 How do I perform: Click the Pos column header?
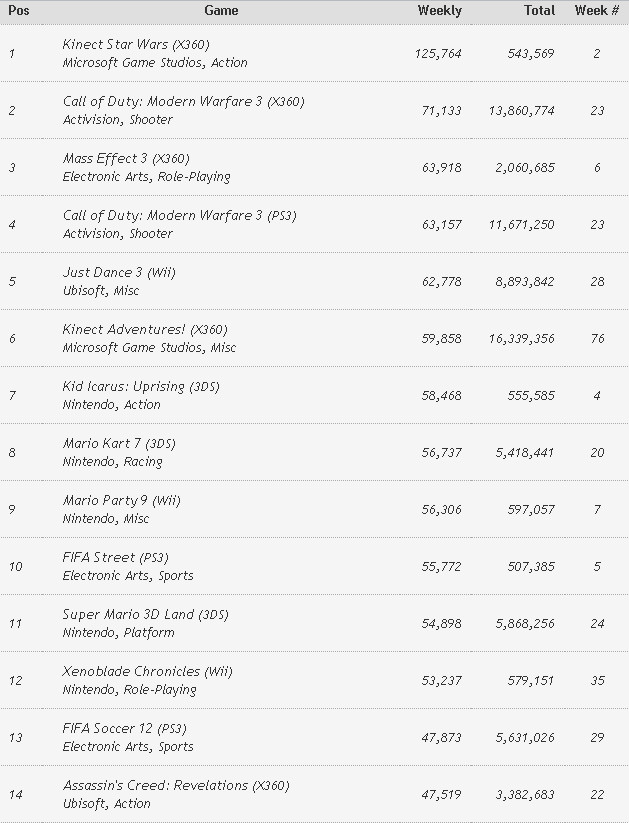point(18,11)
